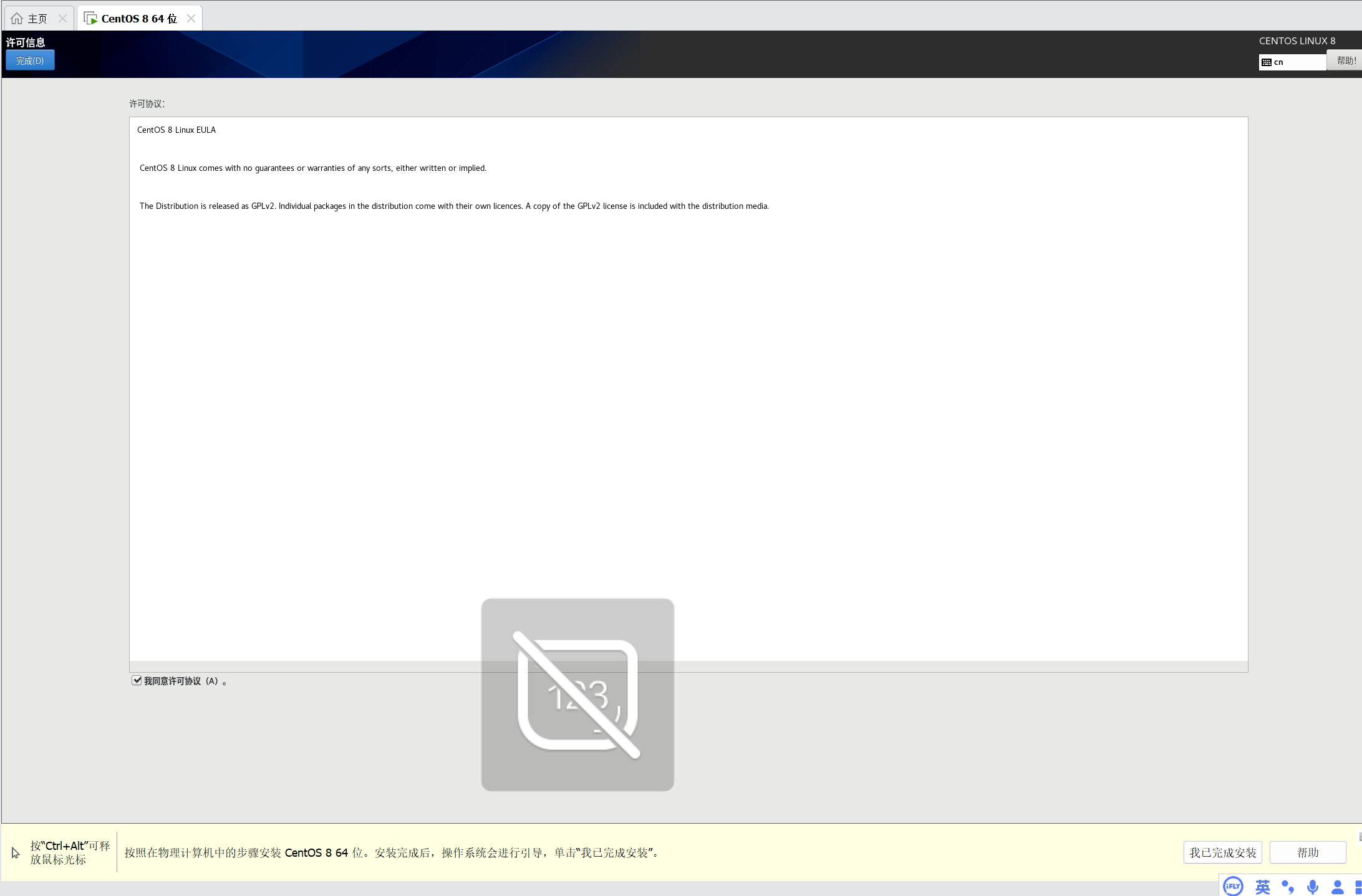Switch input language via 英 icon
Screen dimensions: 1362x896
[1263, 887]
